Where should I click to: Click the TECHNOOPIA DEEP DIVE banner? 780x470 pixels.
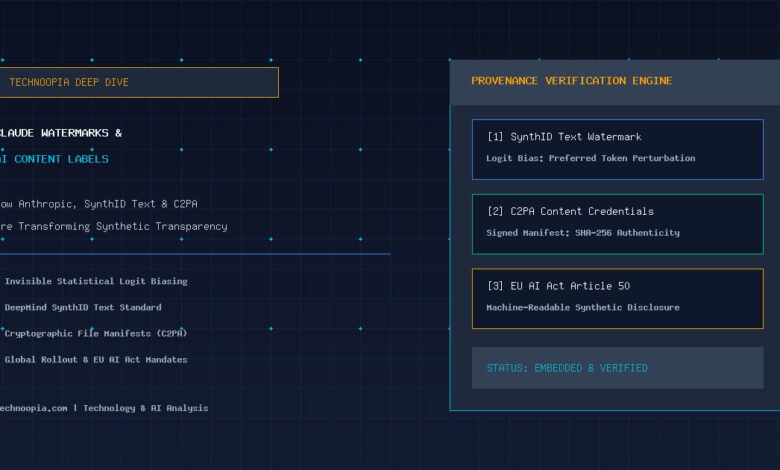point(139,82)
